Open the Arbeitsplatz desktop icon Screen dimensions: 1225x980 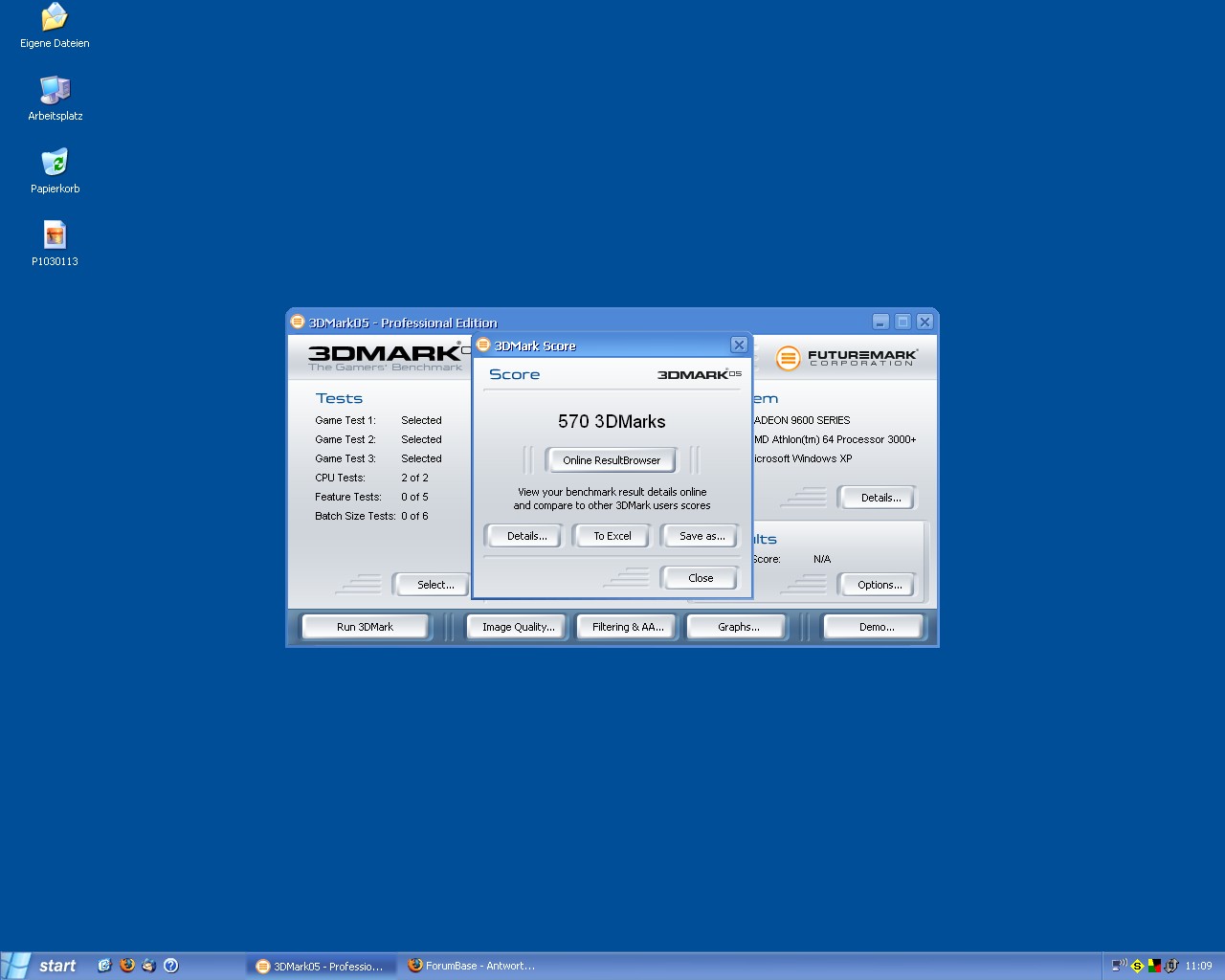(55, 99)
